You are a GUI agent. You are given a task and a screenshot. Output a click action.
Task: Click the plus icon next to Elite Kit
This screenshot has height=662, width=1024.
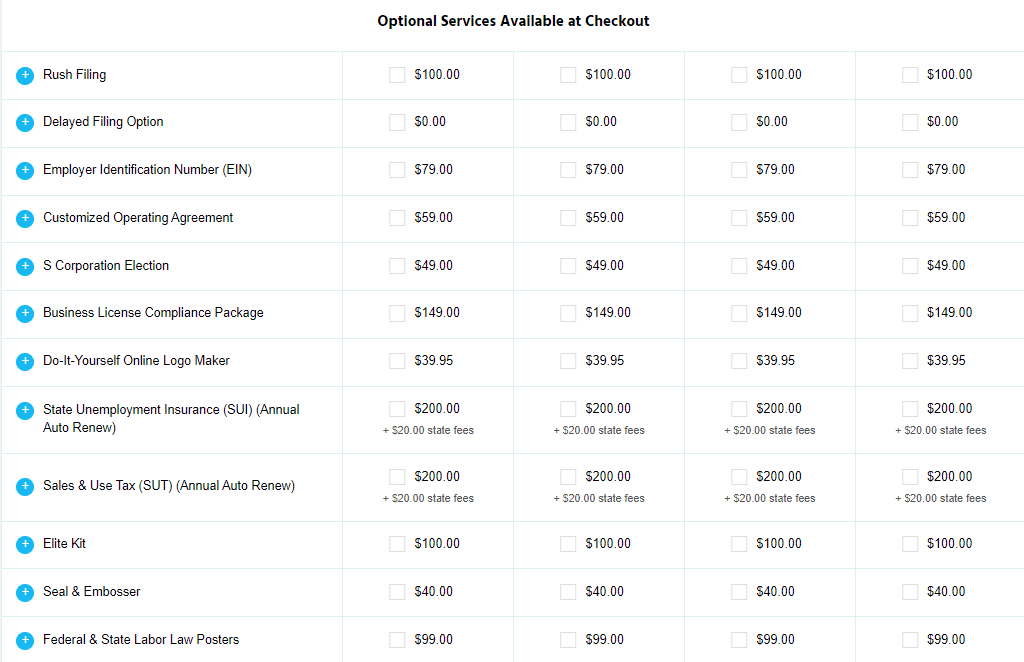pyautogui.click(x=26, y=544)
